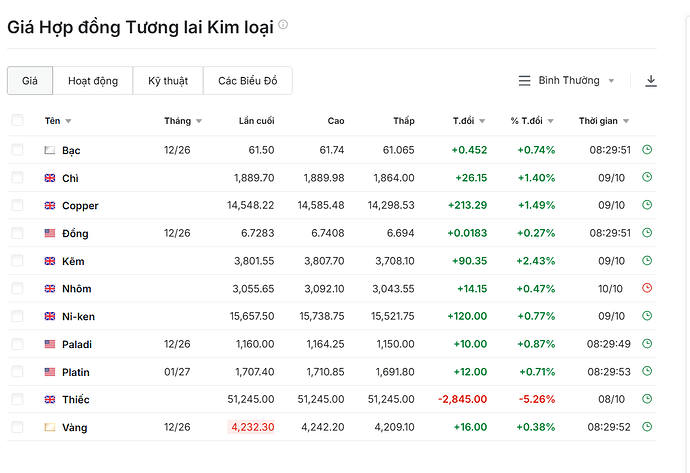Tick the checkbox for Nhôm row
This screenshot has width=690, height=473.
pyautogui.click(x=17, y=289)
